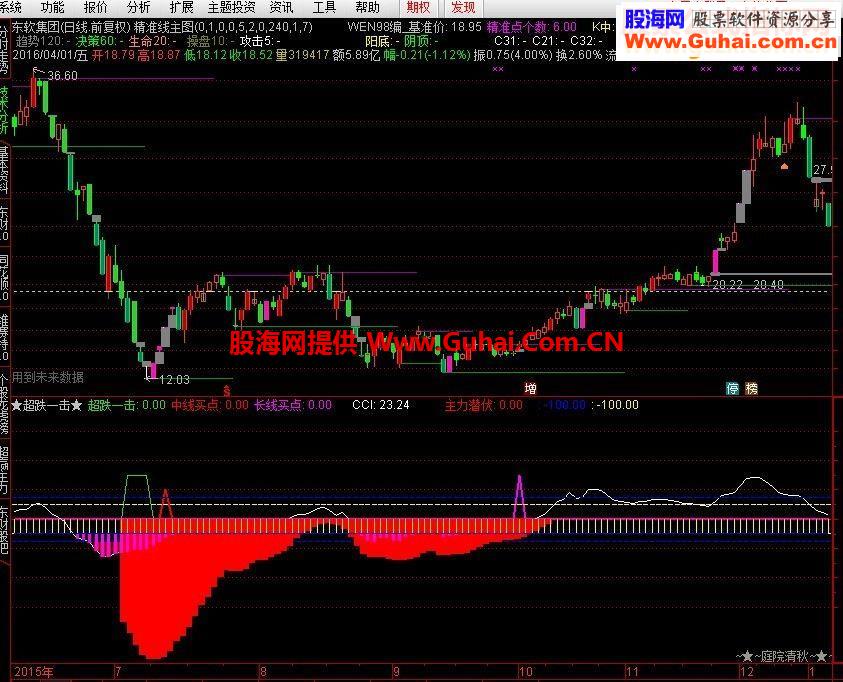Click the 20.40 price label
This screenshot has height=682, width=843.
[x=768, y=284]
